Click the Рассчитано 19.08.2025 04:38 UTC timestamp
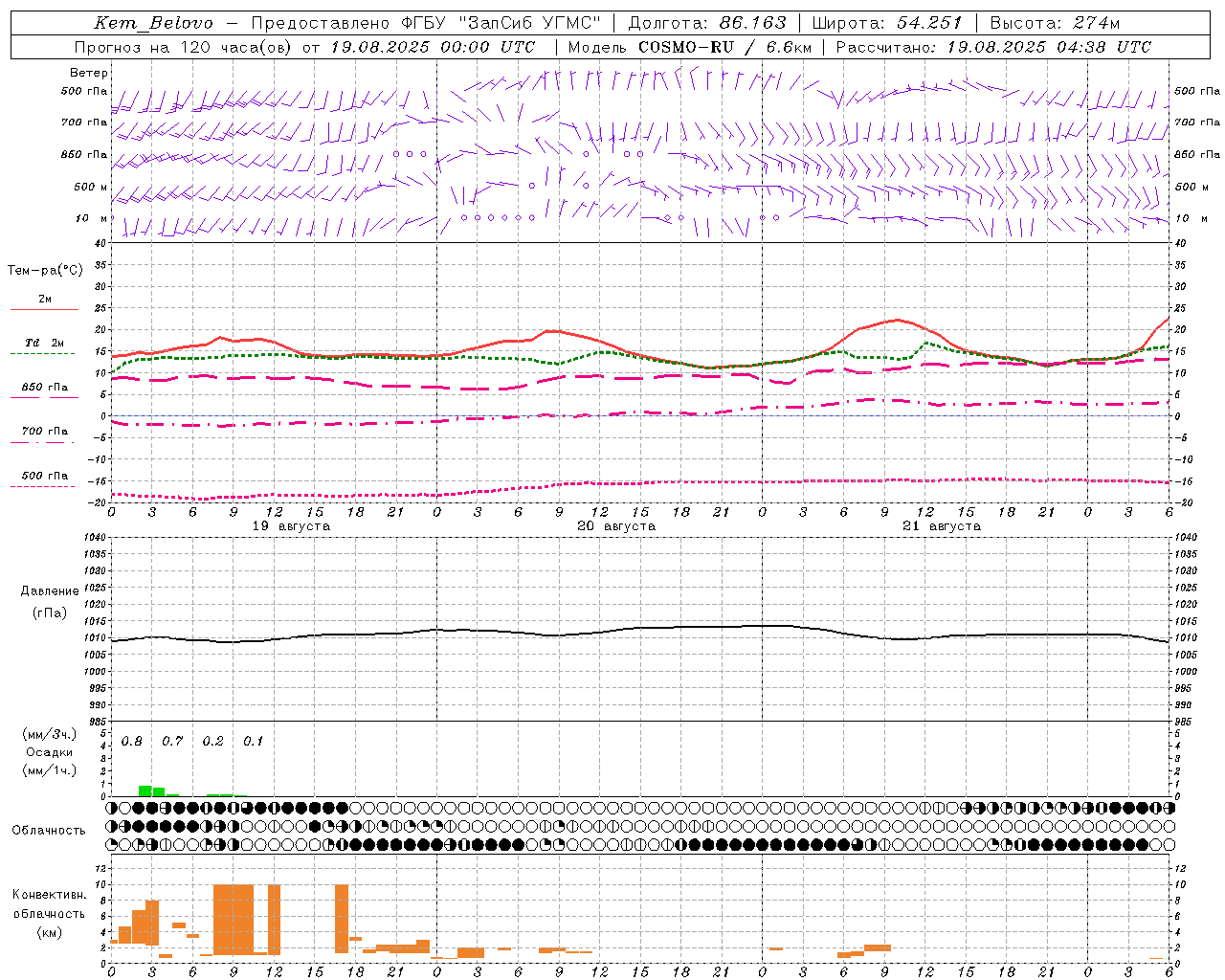1225x980 pixels. coord(993,47)
